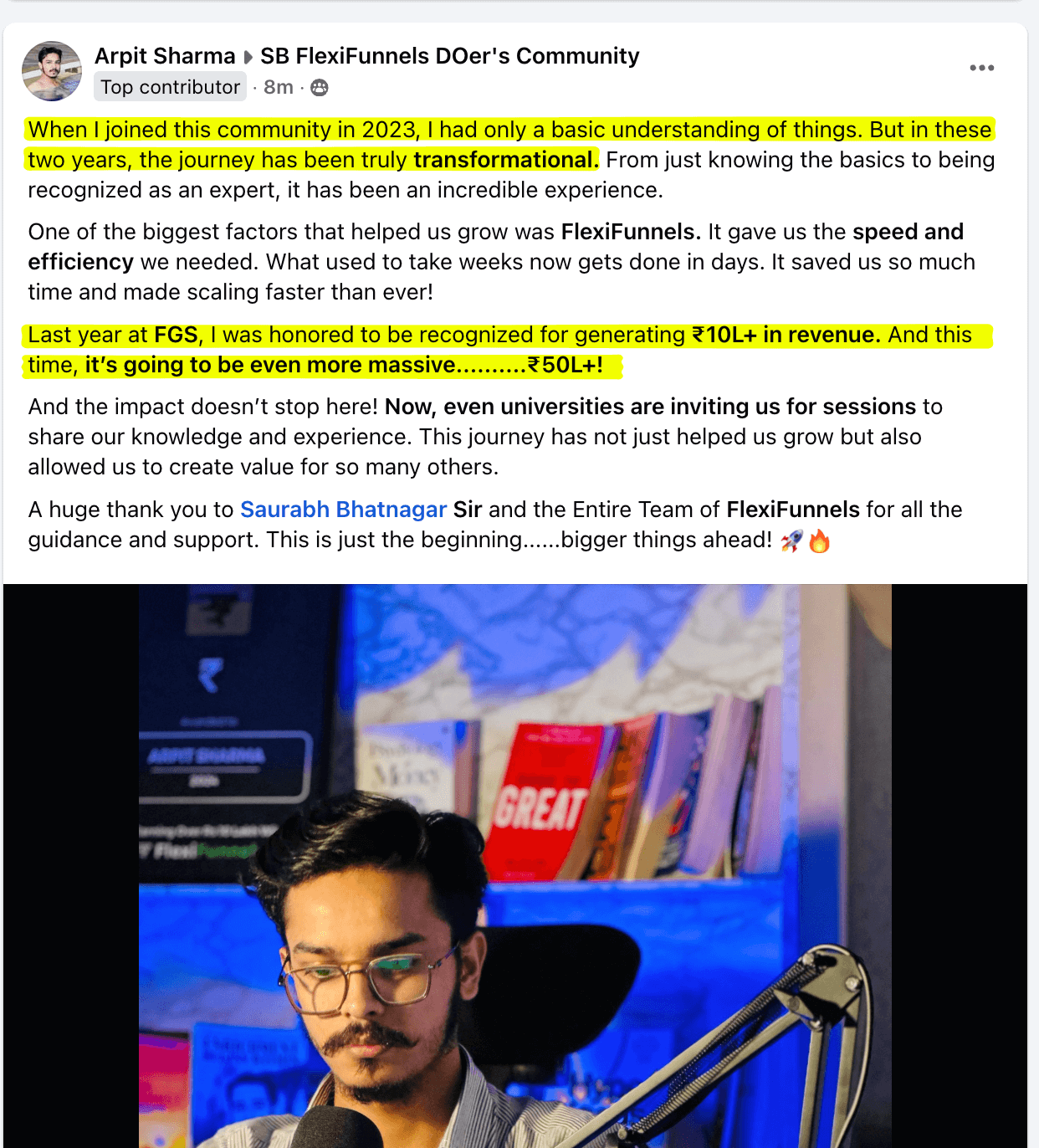
Task: Visit the SB FlexiFunnels DOer's Community group
Action: pos(450,56)
